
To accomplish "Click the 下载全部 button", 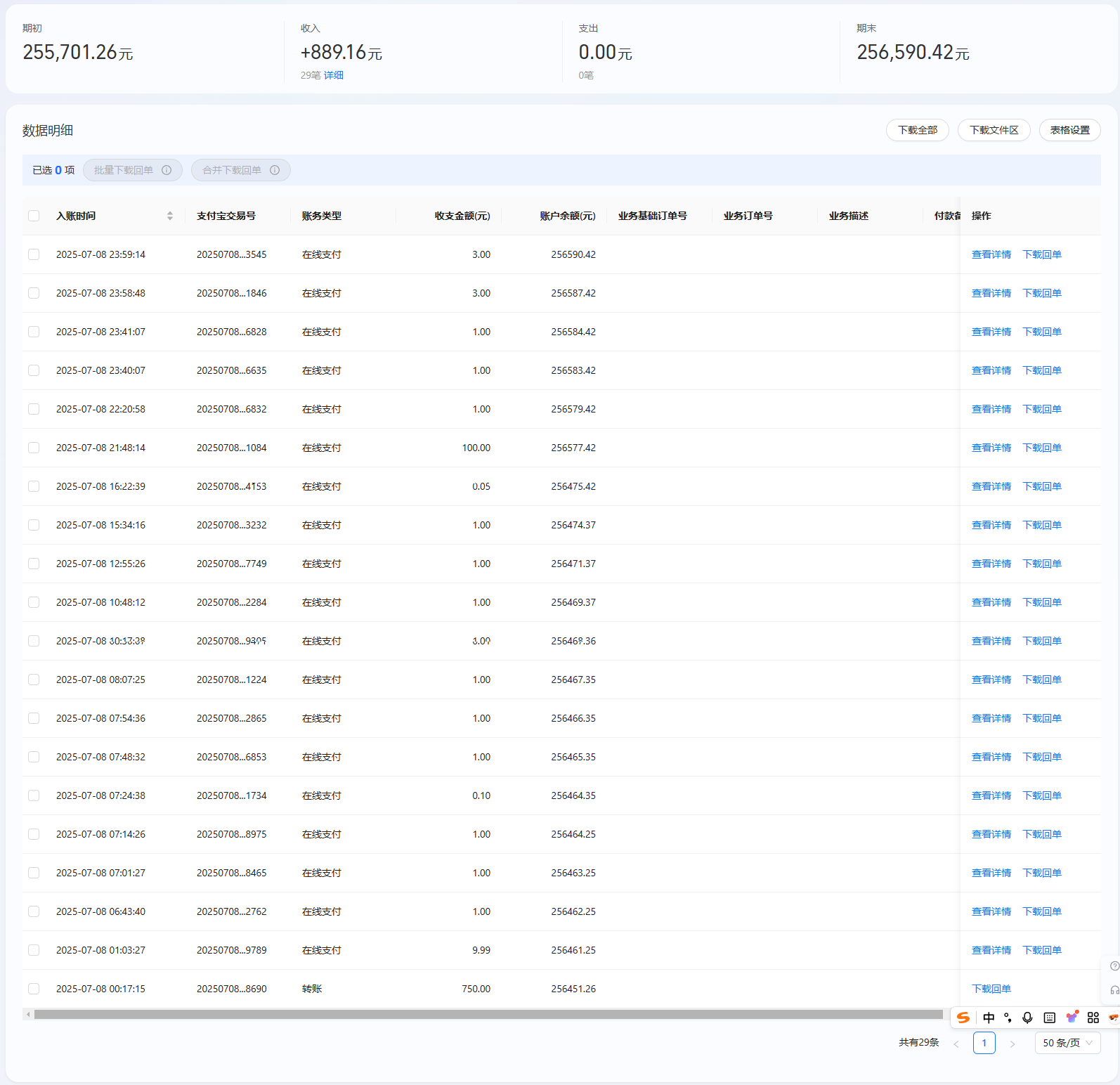I will (918, 130).
